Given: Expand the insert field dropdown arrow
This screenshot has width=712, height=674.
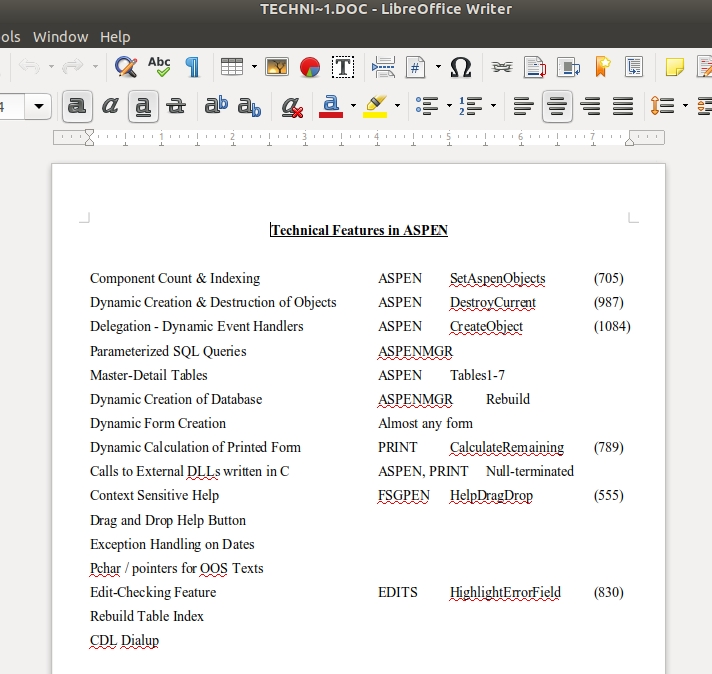Looking at the screenshot, I should click(x=438, y=67).
